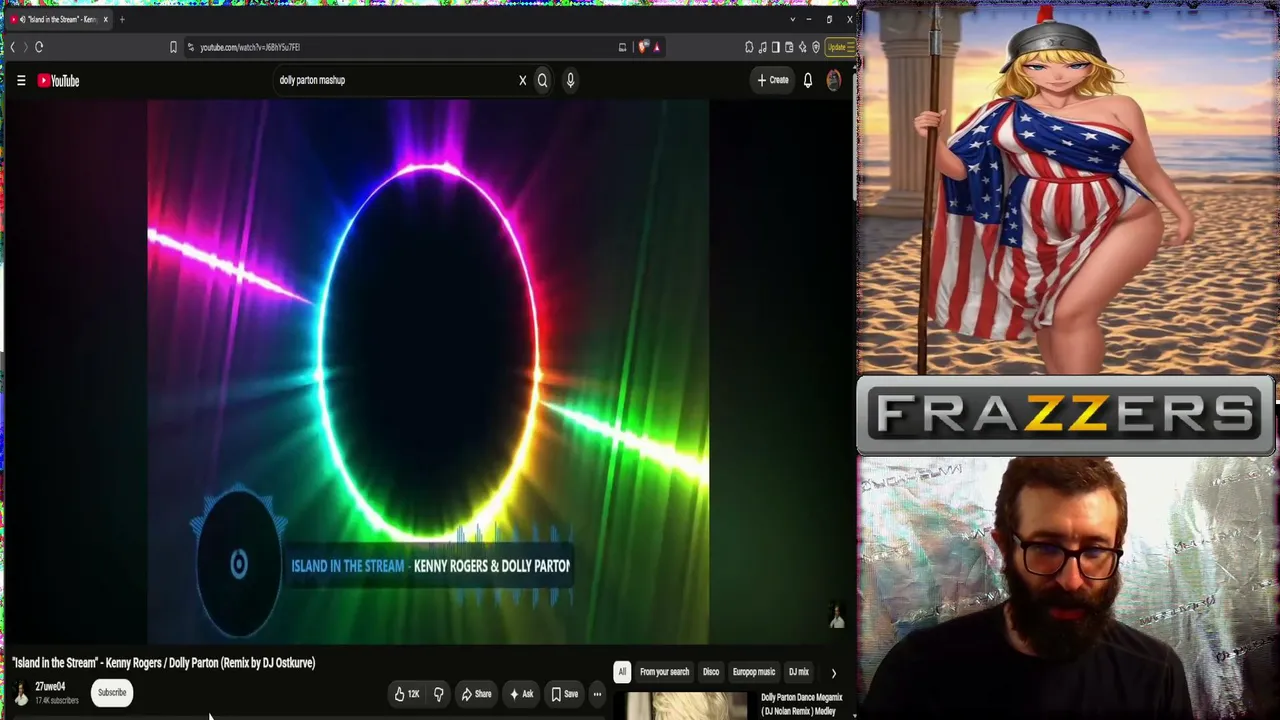Go forward in the browser
The height and width of the screenshot is (720, 1280).
click(25, 47)
